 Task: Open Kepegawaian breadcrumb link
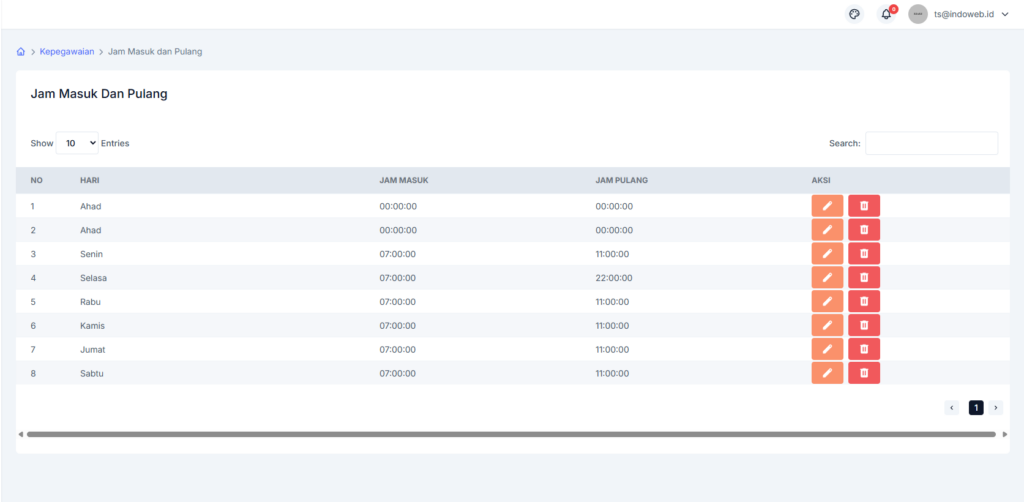click(x=67, y=52)
